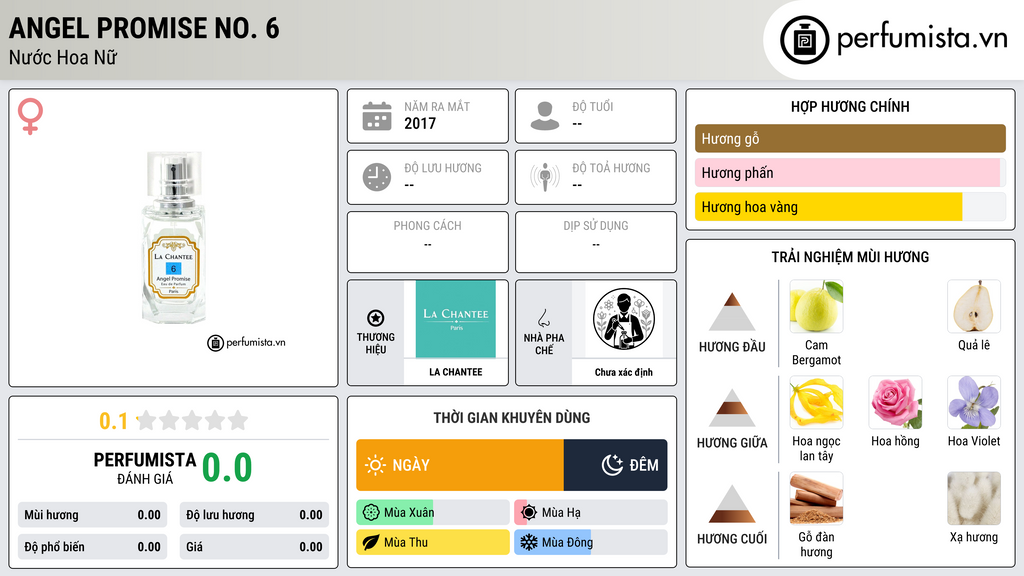The height and width of the screenshot is (576, 1024).
Task: Click the Hương gỗ accord bar
Action: 850,138
